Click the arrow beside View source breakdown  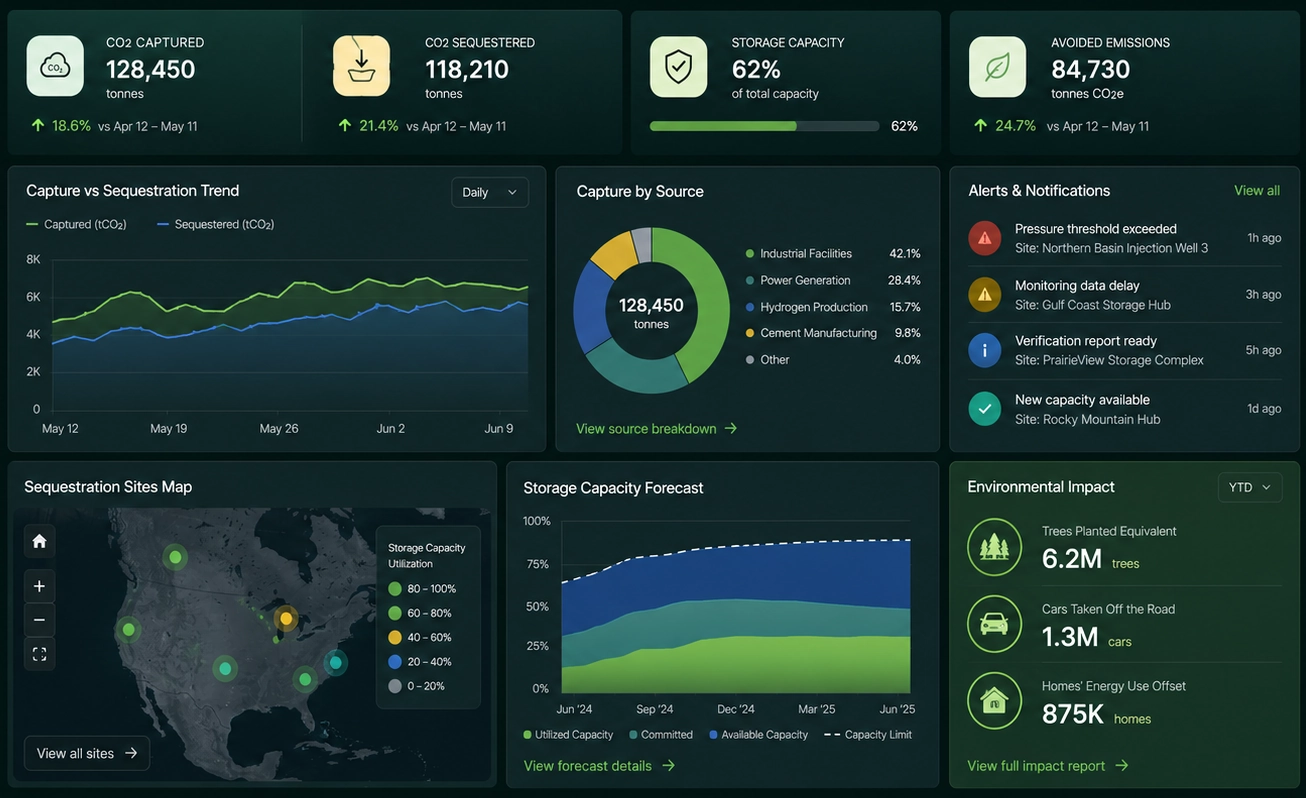[x=731, y=428]
